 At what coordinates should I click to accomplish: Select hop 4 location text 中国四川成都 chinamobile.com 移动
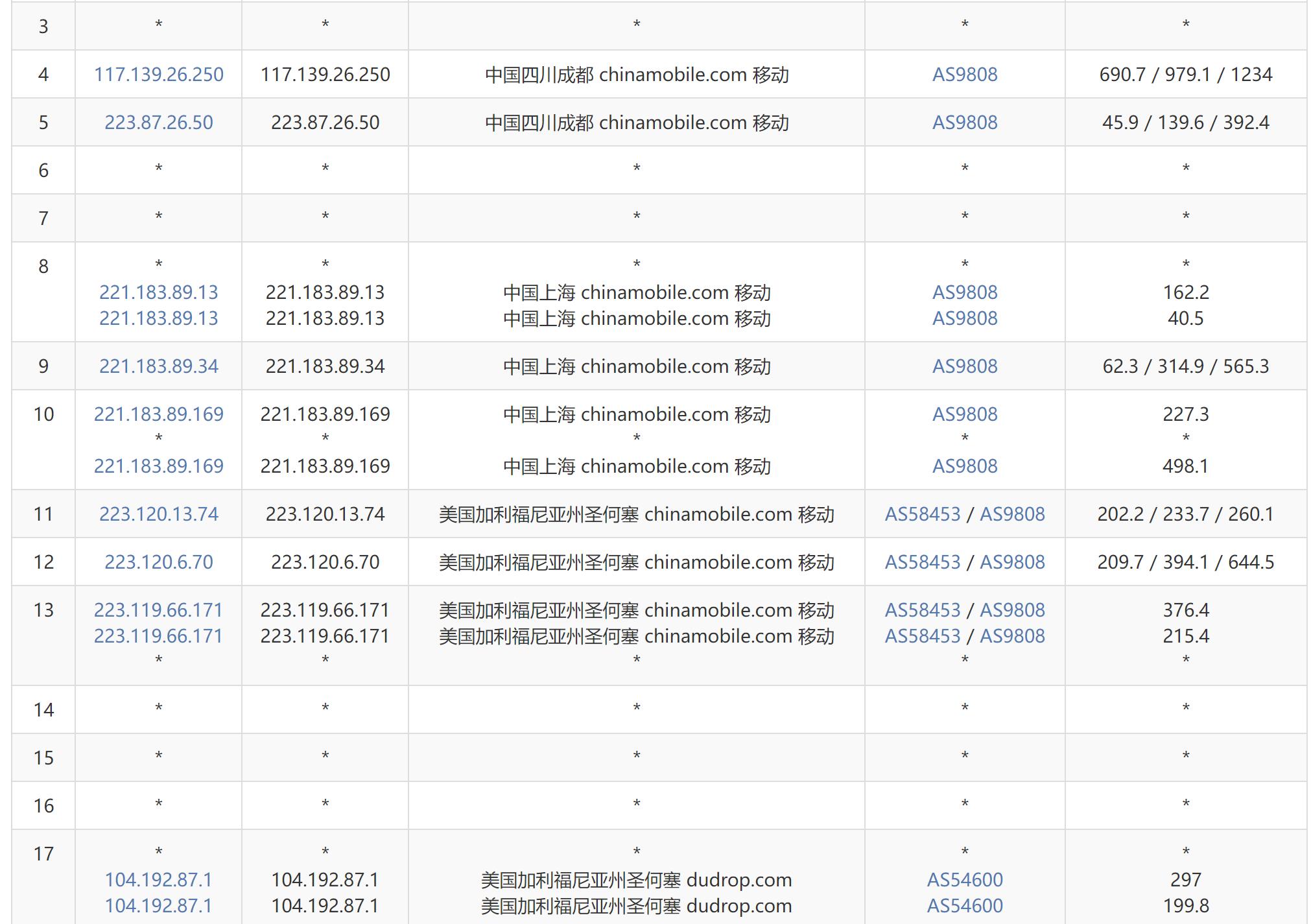pyautogui.click(x=637, y=75)
